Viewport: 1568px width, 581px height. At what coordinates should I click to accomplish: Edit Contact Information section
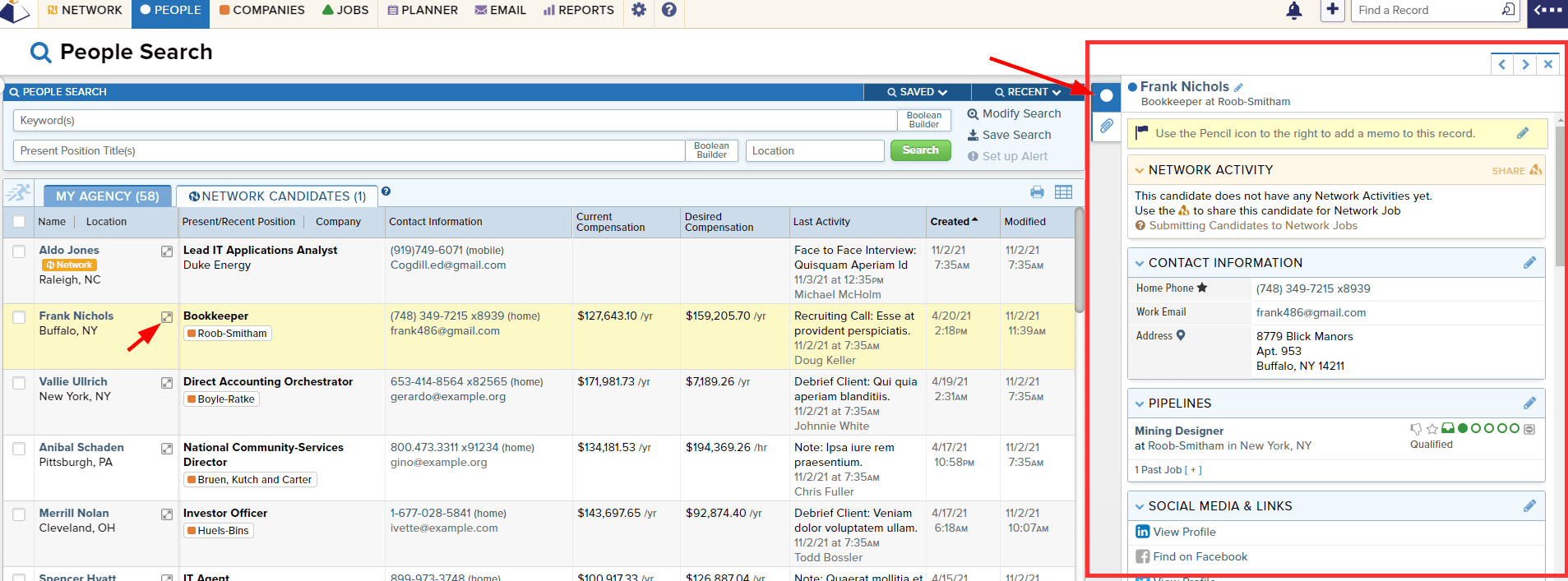[1529, 262]
